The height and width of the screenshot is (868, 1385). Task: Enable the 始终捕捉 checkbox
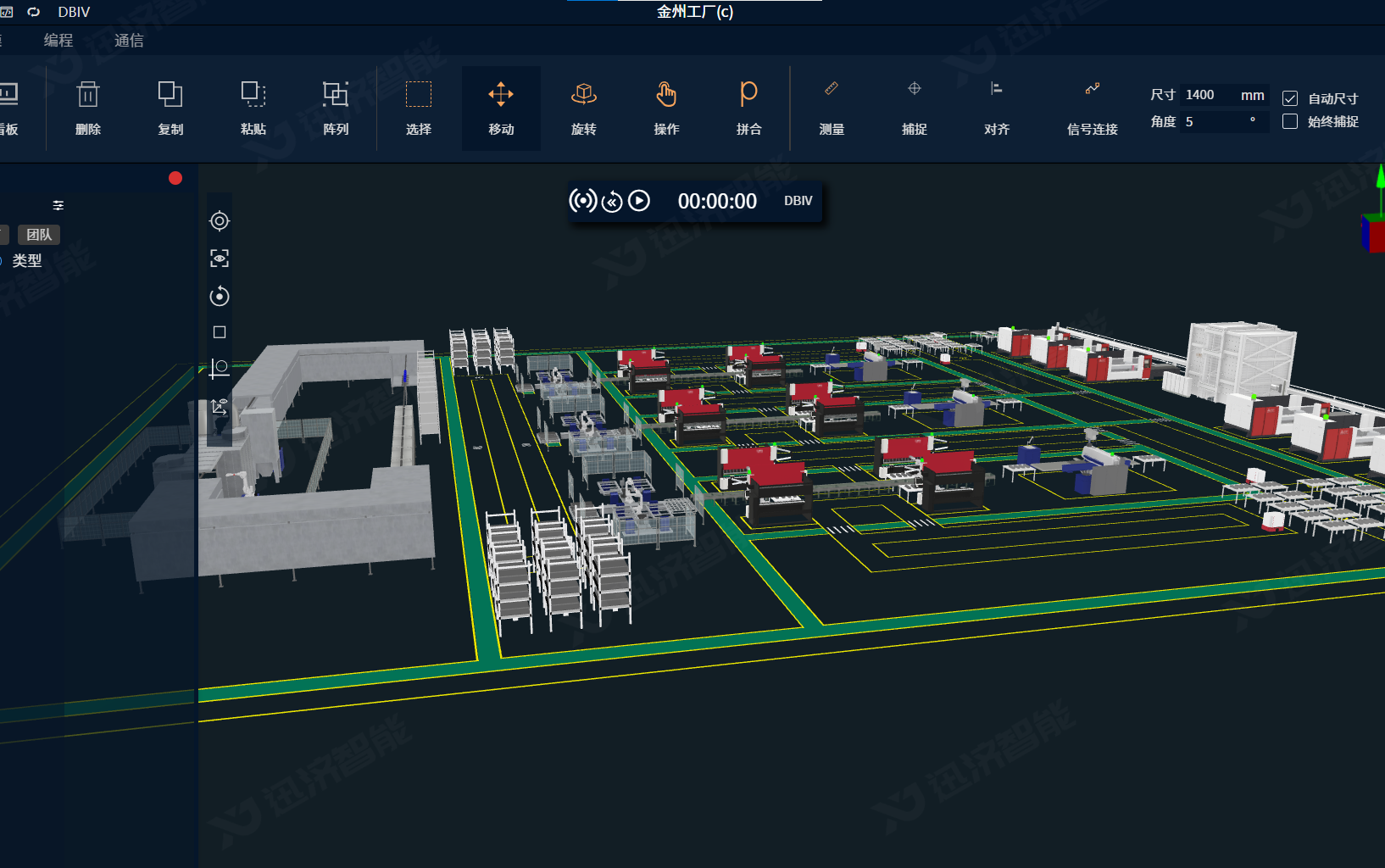click(1290, 121)
